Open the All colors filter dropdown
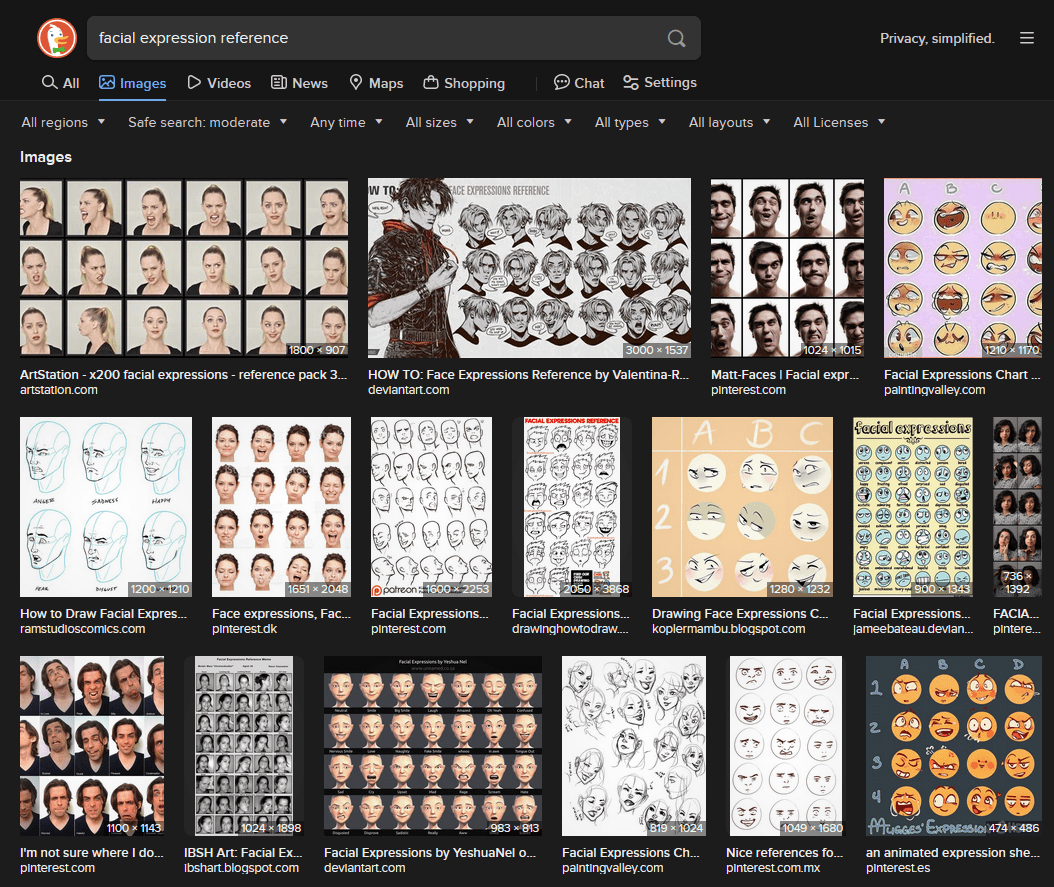The image size is (1054, 887). pos(534,122)
